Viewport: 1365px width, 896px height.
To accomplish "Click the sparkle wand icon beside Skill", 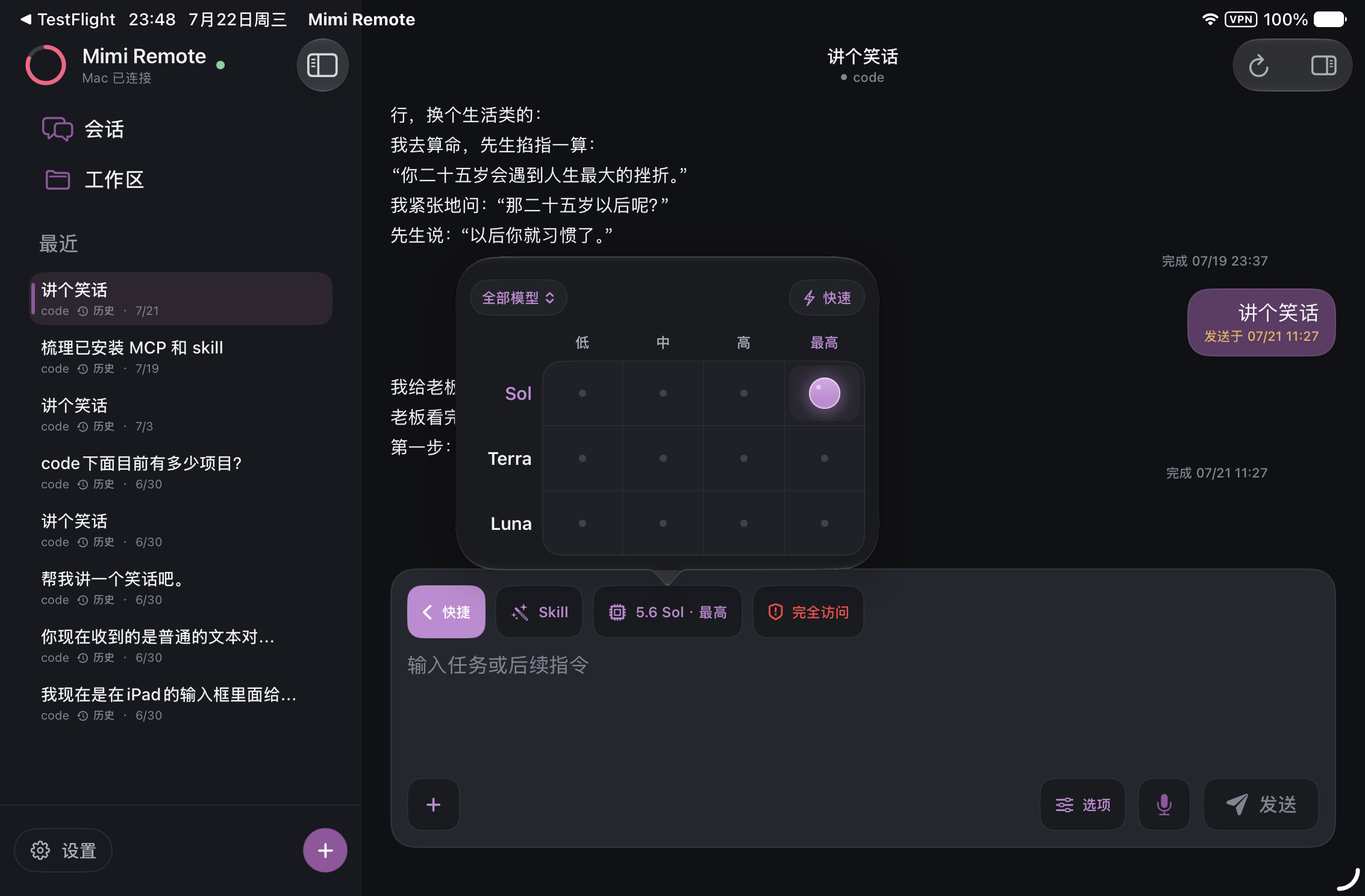I will (x=520, y=612).
